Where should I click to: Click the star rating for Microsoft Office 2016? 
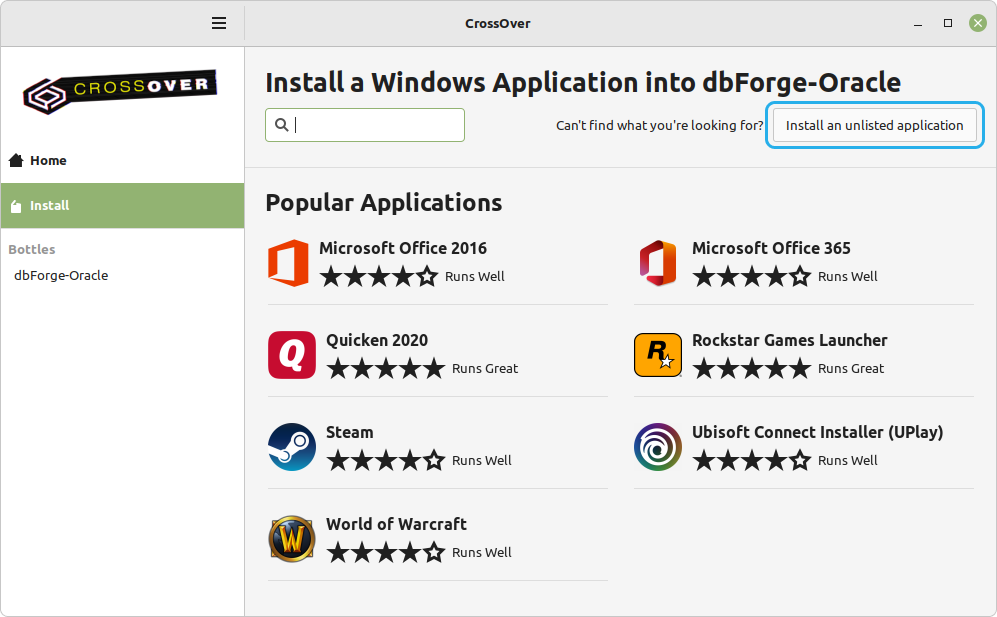point(379,277)
